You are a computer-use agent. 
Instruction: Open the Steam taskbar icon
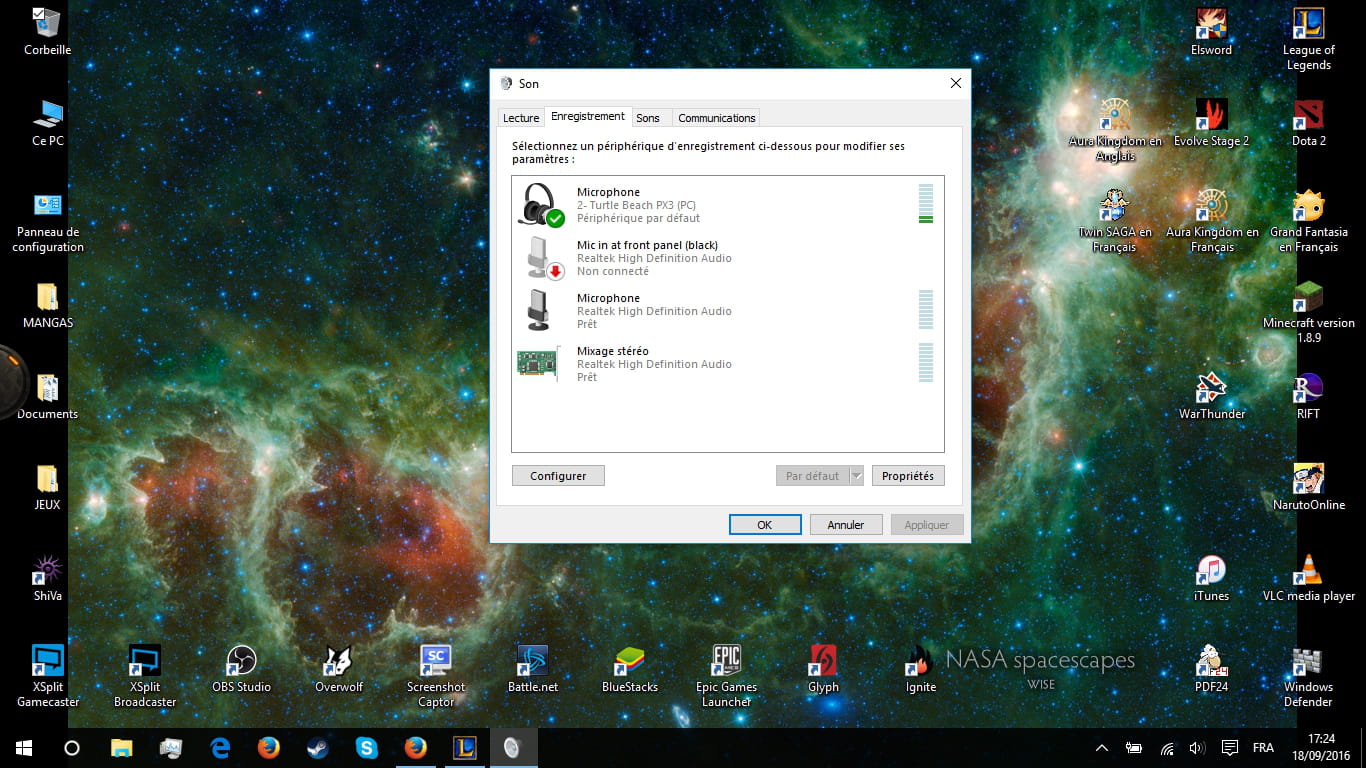pos(317,748)
